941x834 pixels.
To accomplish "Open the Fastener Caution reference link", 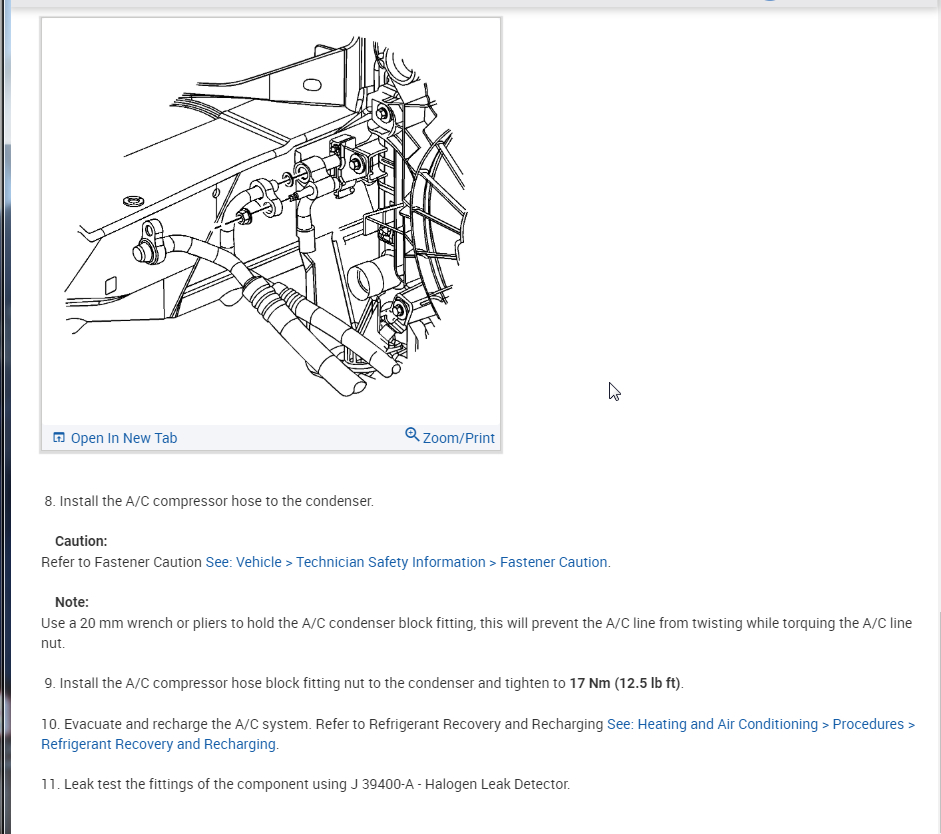I will coord(408,562).
